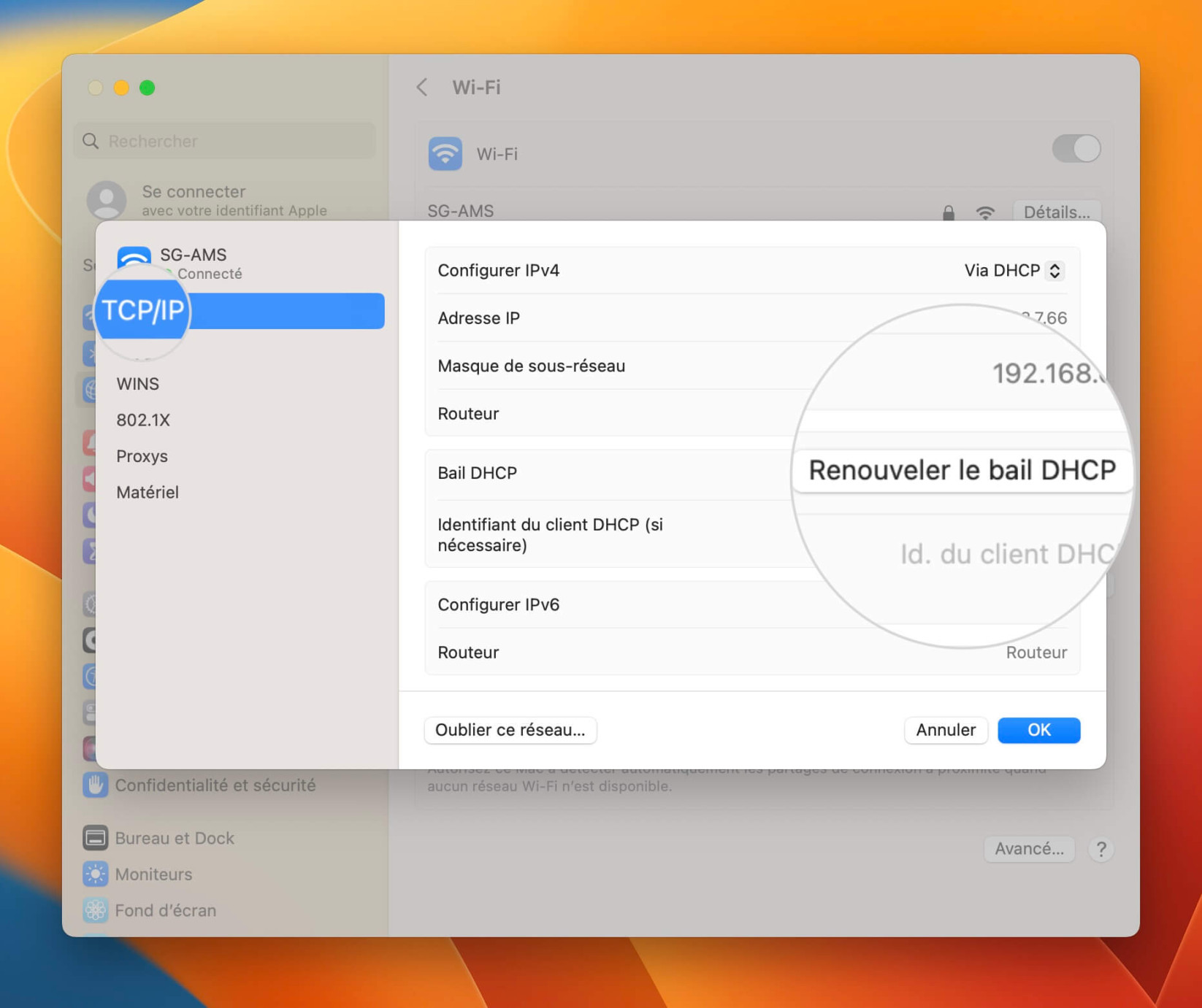Open Fond d'écran settings
Image resolution: width=1202 pixels, height=1008 pixels.
point(149,910)
